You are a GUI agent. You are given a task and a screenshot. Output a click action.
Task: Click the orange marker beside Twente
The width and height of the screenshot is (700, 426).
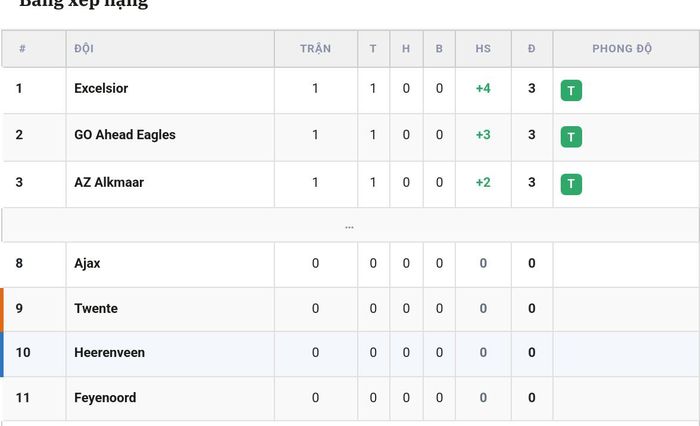[2, 309]
